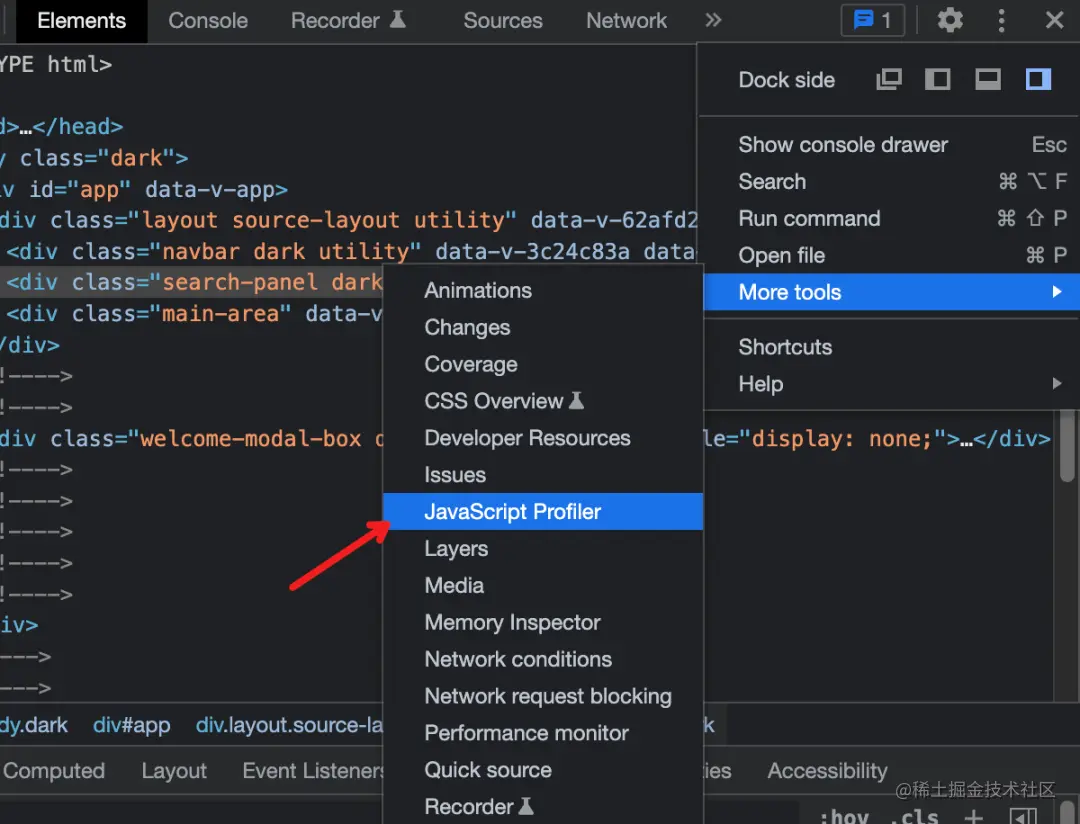Open the Animations tool
The height and width of the screenshot is (824, 1080).
(543, 291)
